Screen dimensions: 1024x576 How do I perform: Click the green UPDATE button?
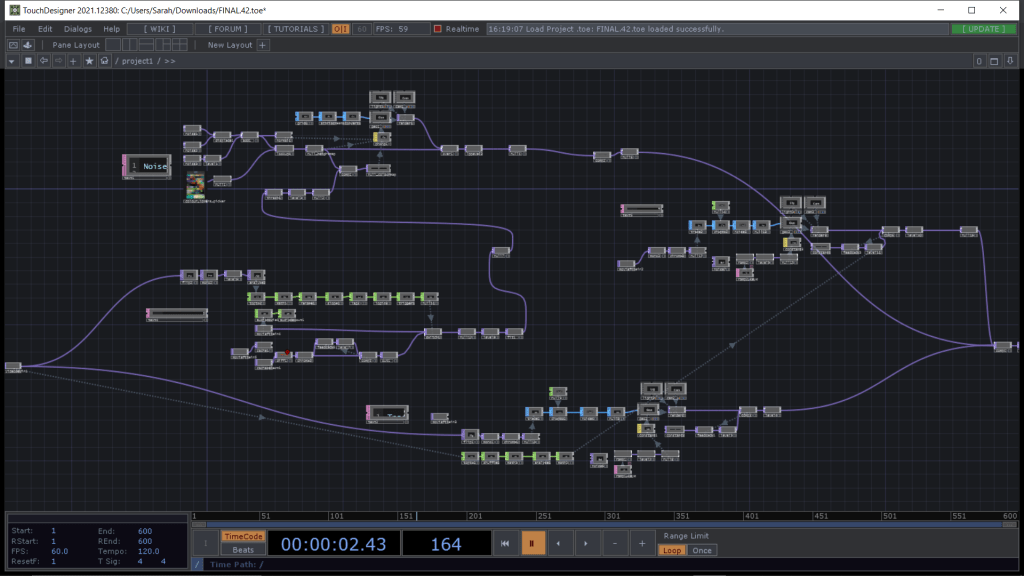(985, 29)
